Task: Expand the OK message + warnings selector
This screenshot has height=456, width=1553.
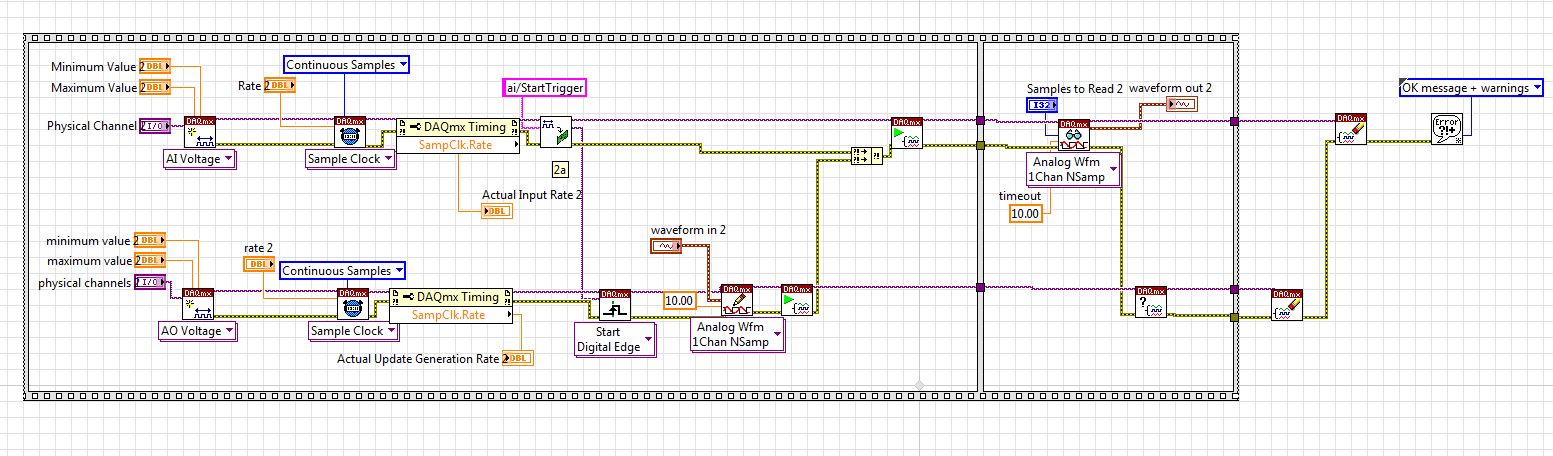Action: click(1471, 88)
